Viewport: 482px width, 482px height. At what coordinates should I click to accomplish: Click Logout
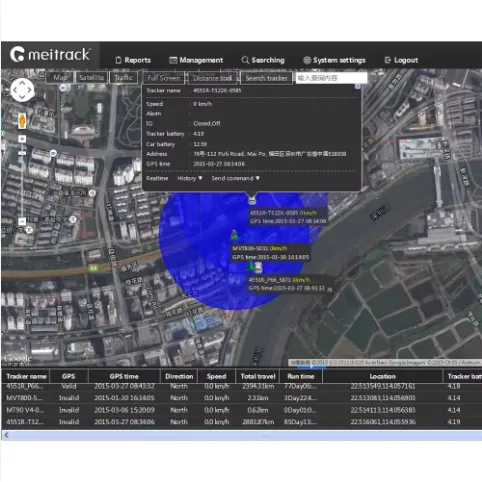(401, 60)
